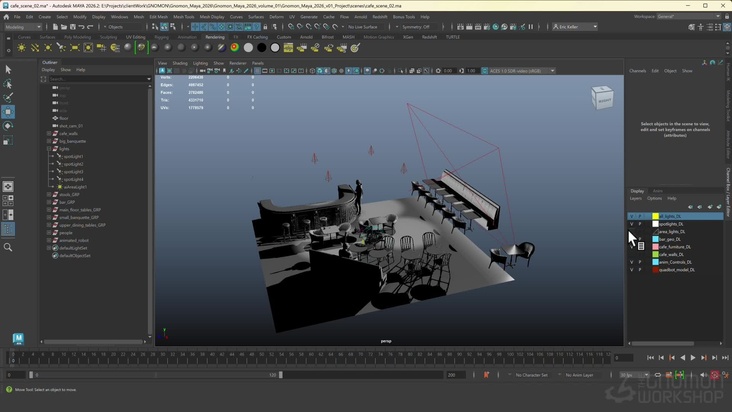Activate the Paint Selection tool
Screen dimensions: 732x412
point(8,98)
